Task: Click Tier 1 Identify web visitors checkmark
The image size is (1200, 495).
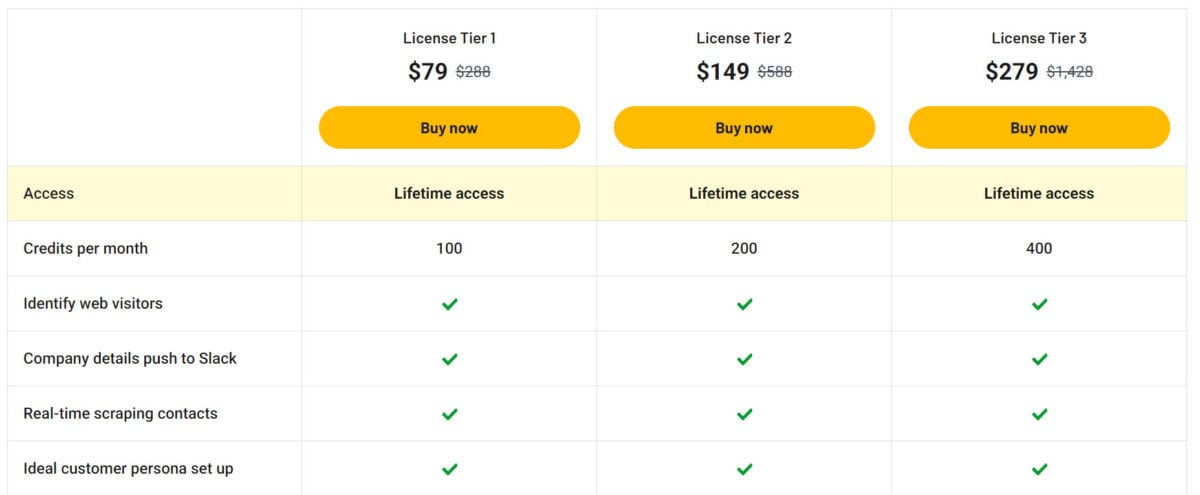Action: [449, 304]
